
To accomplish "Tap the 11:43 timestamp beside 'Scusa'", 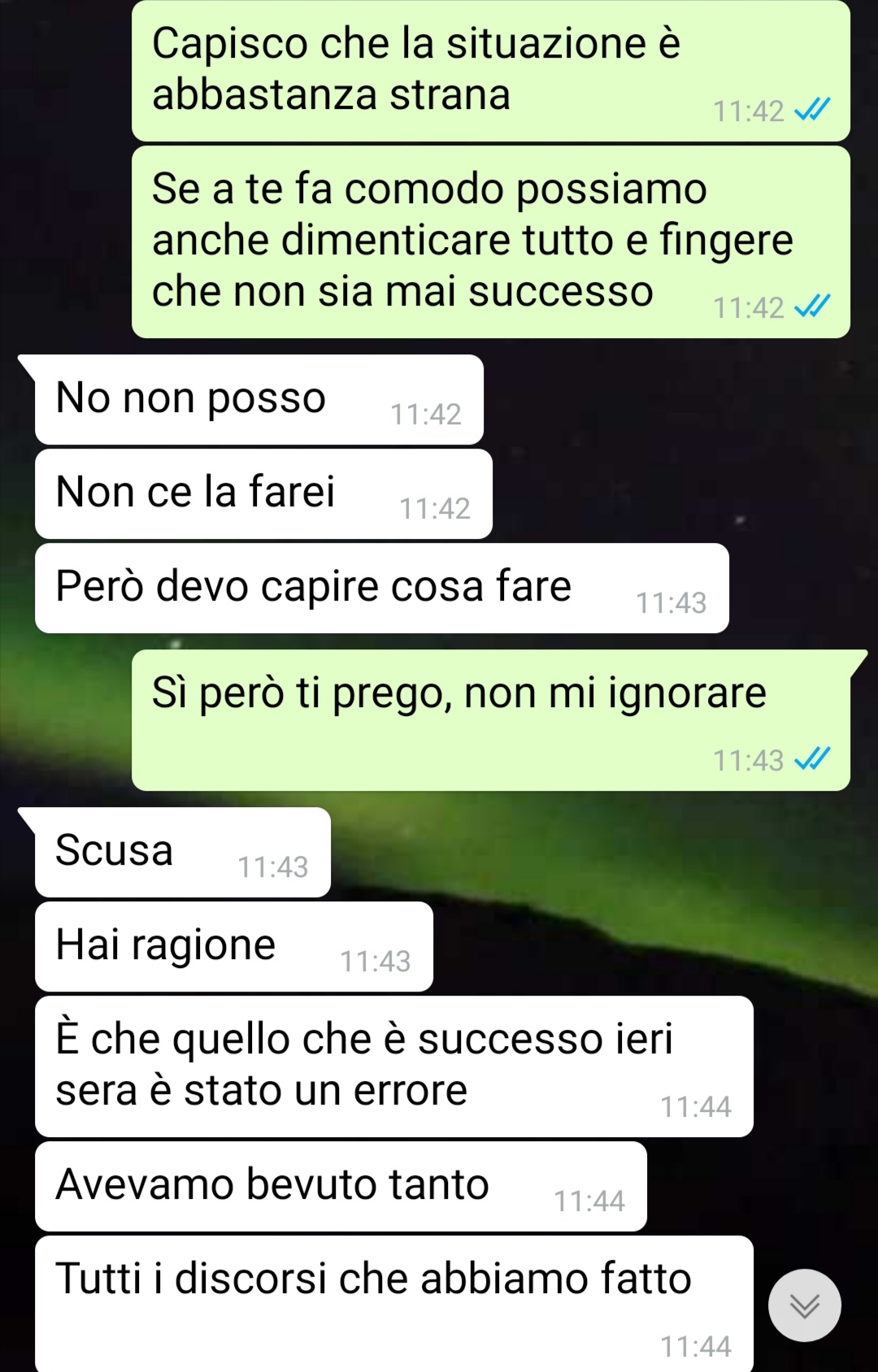I will [x=273, y=867].
